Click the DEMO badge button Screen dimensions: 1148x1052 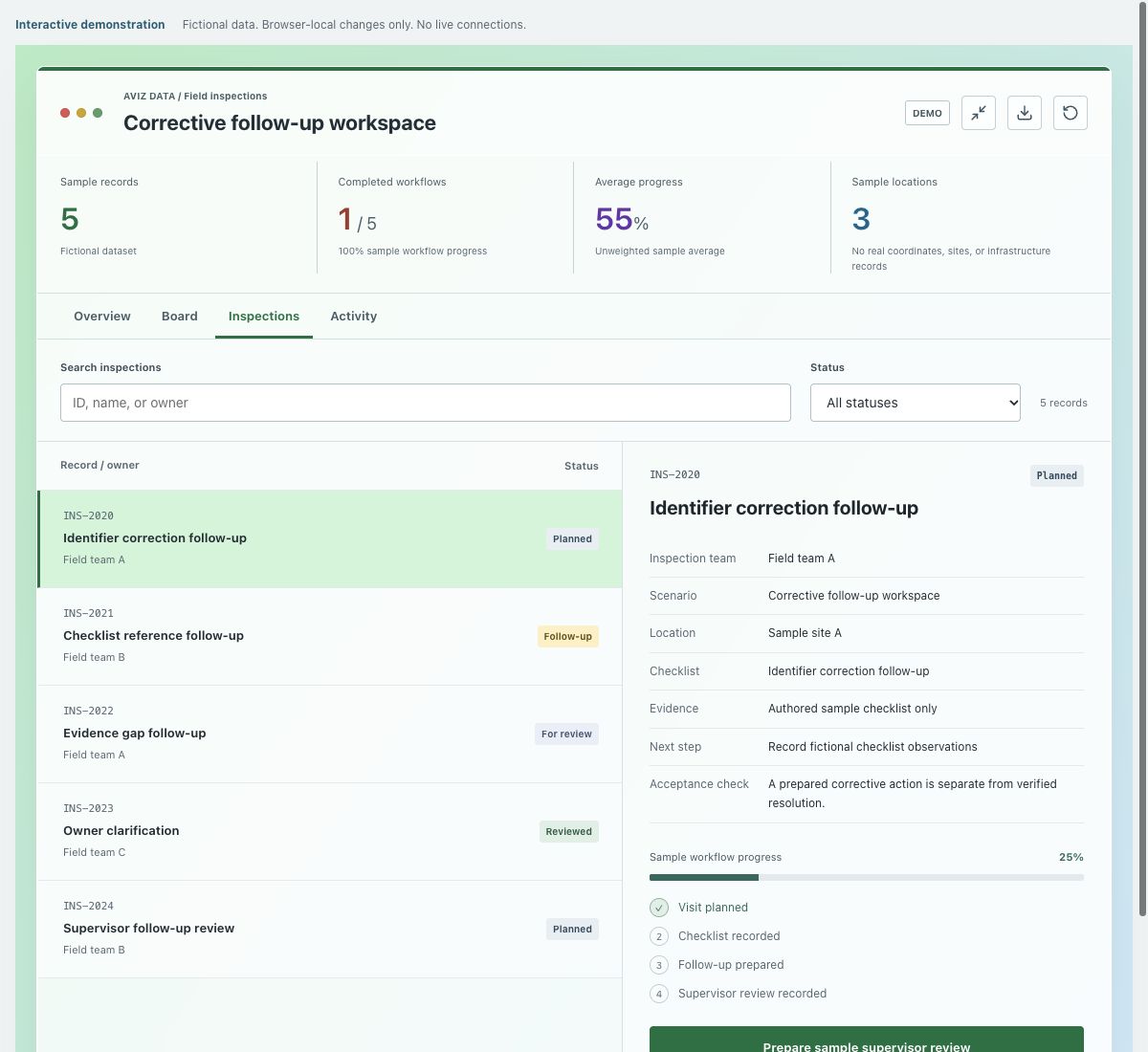coord(927,113)
